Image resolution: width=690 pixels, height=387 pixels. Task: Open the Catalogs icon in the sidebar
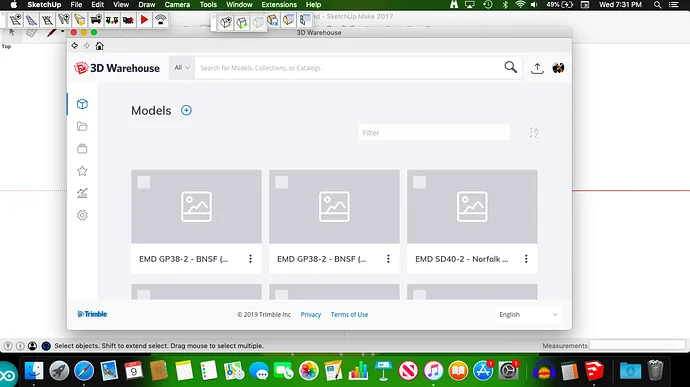click(x=82, y=149)
